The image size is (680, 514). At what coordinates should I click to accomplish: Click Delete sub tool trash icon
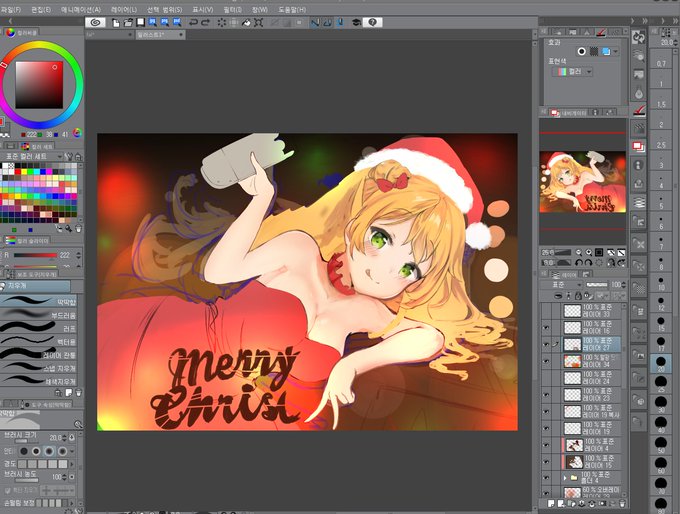click(x=78, y=393)
